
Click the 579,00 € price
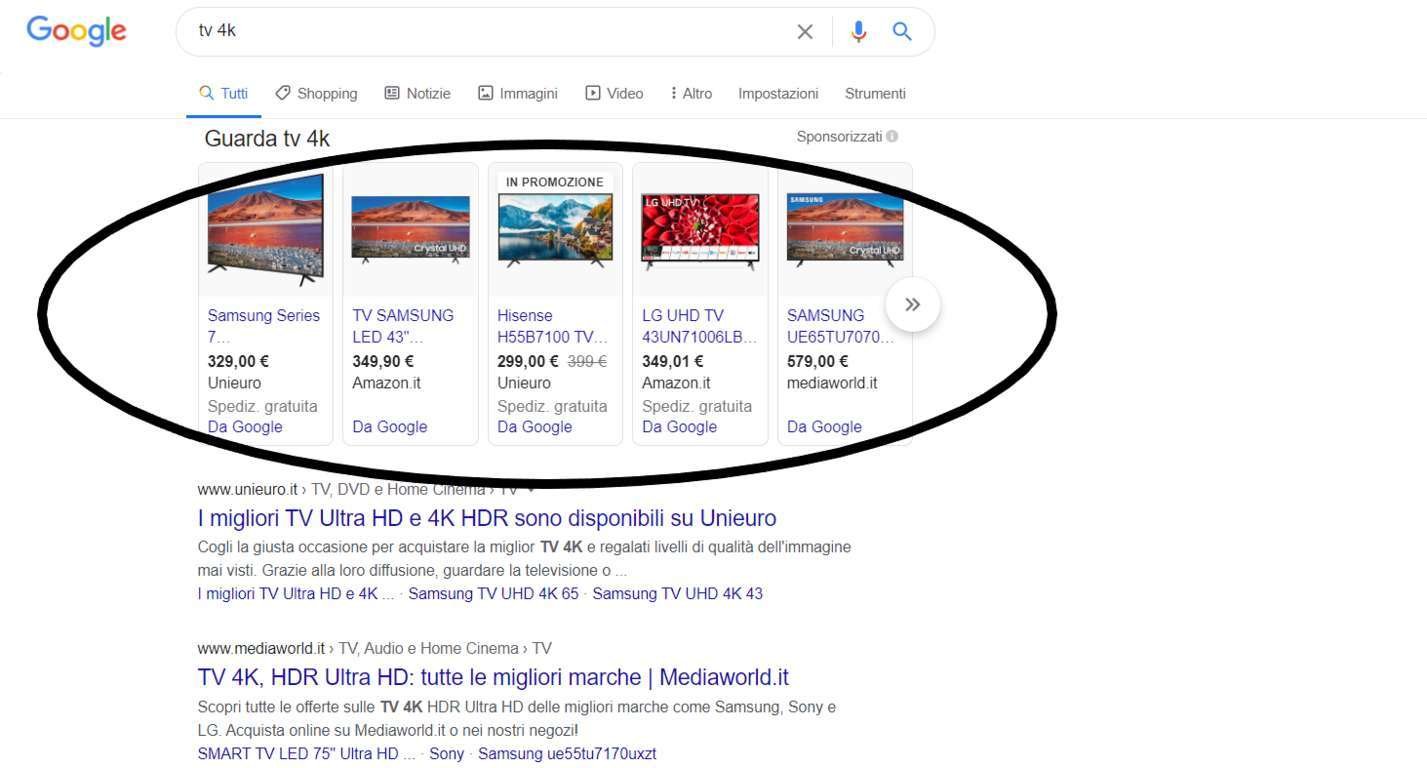(818, 362)
